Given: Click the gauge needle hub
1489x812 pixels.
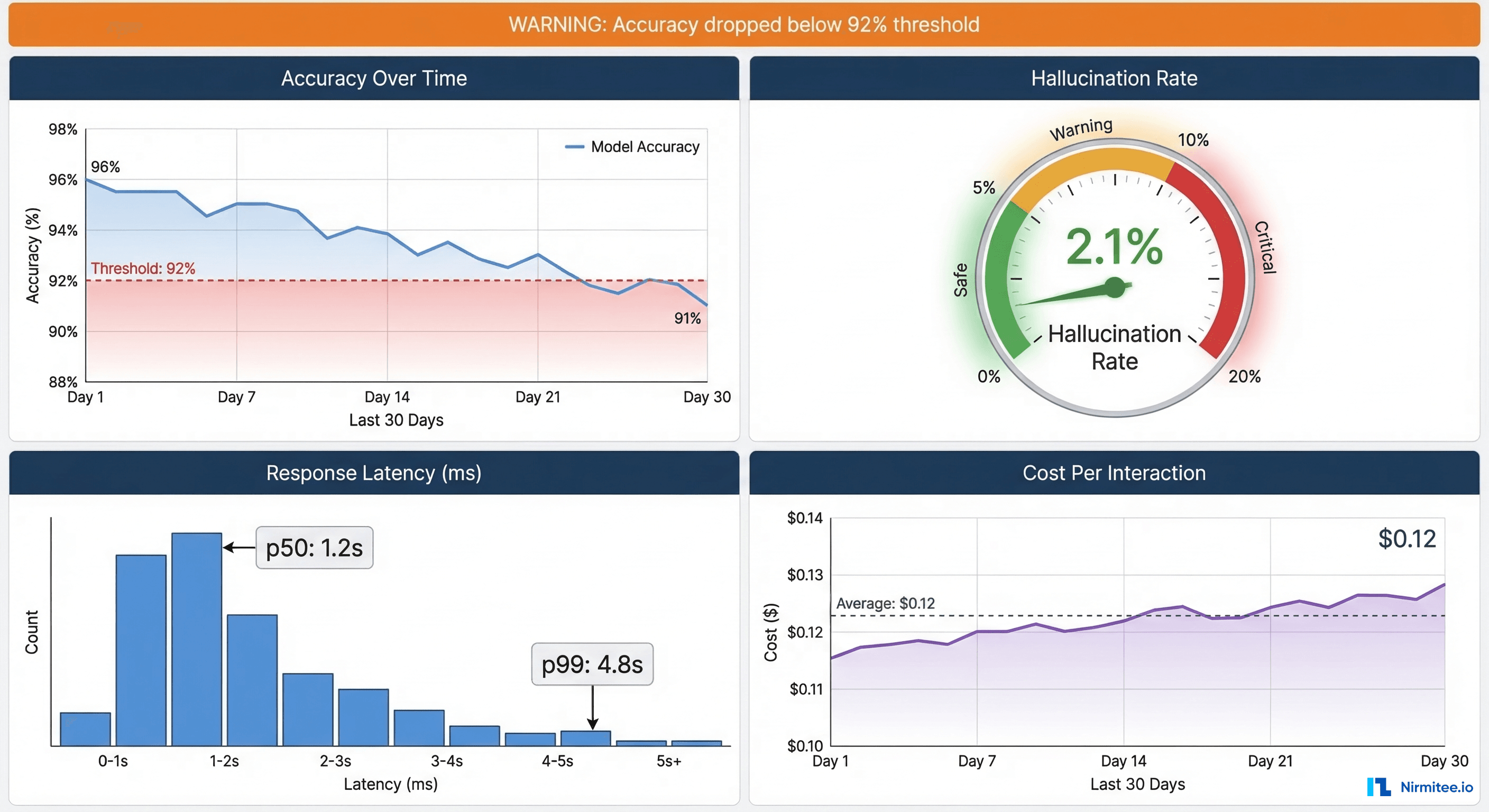Looking at the screenshot, I should [x=1115, y=287].
